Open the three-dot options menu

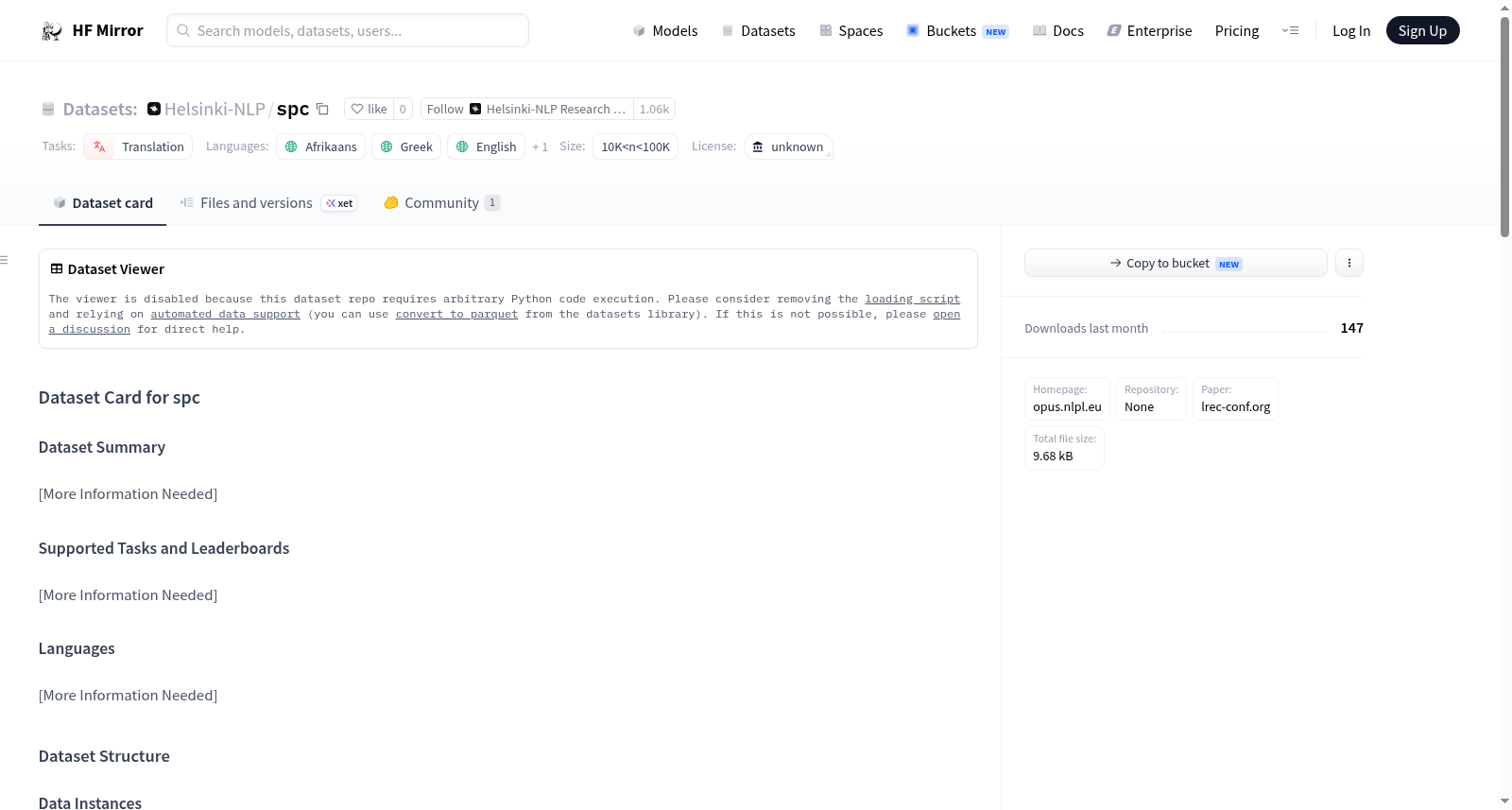[1349, 263]
